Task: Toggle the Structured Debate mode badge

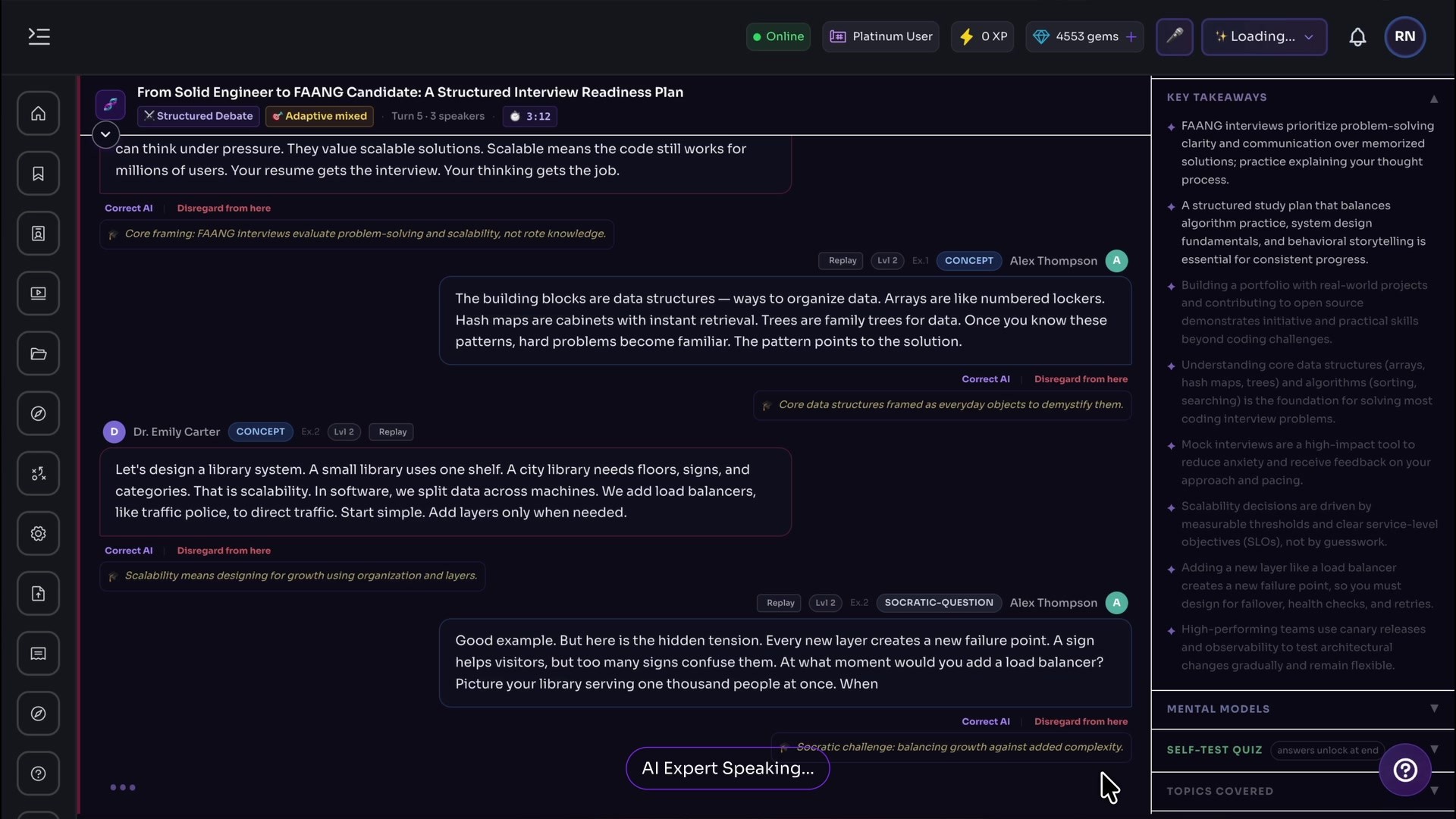Action: click(198, 116)
